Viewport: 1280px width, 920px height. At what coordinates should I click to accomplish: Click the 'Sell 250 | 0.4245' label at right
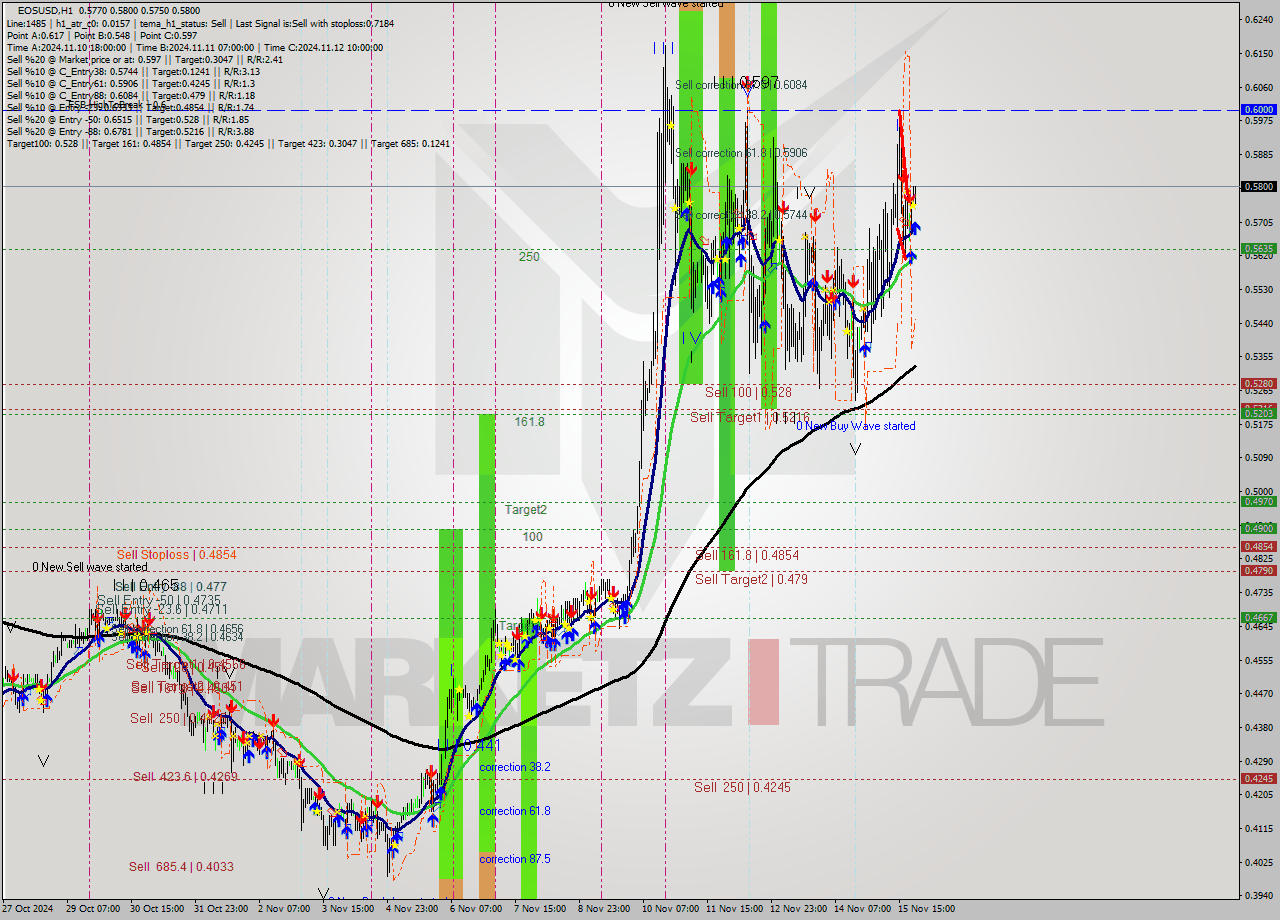[742, 787]
